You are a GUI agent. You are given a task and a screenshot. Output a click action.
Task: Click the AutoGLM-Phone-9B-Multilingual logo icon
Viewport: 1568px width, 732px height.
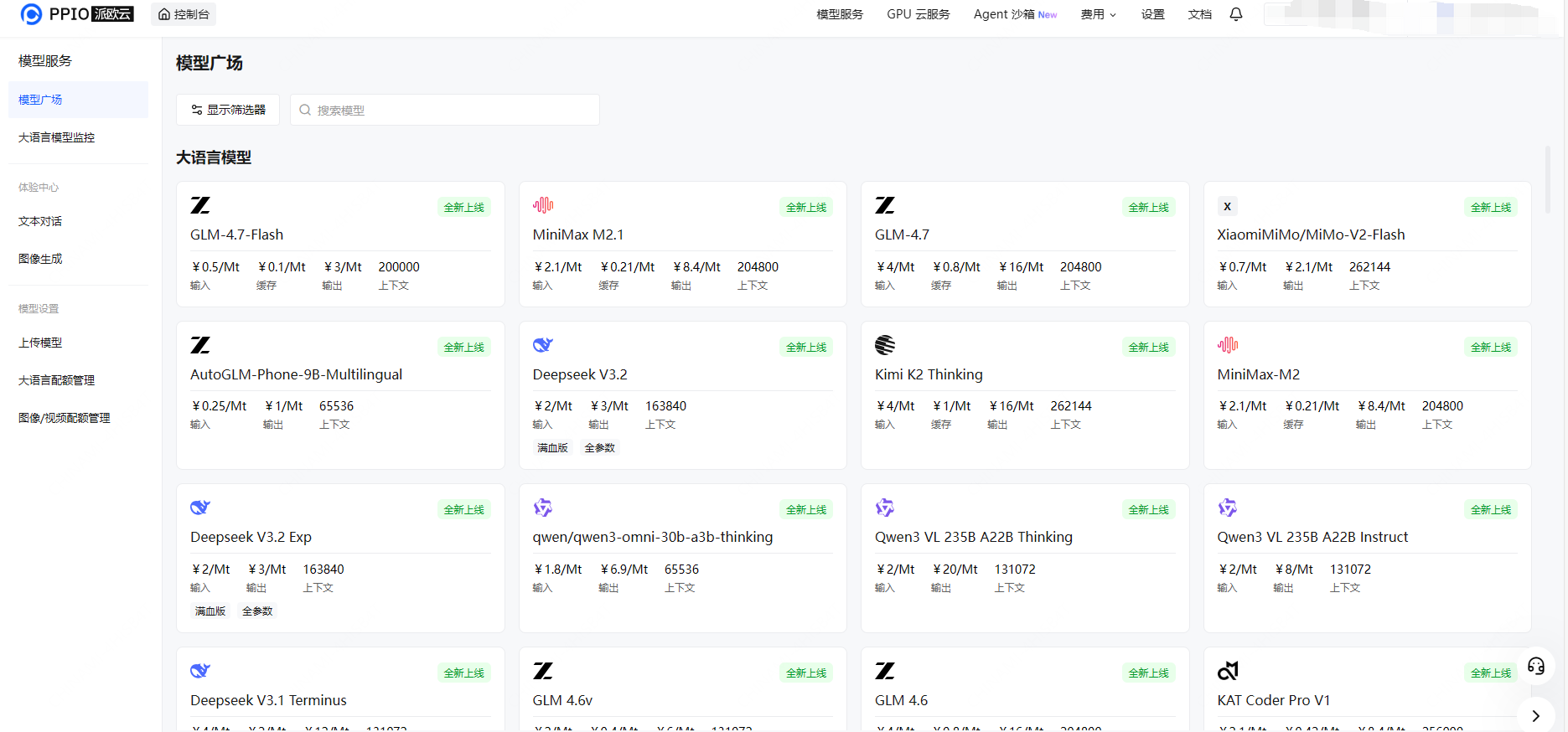200,345
